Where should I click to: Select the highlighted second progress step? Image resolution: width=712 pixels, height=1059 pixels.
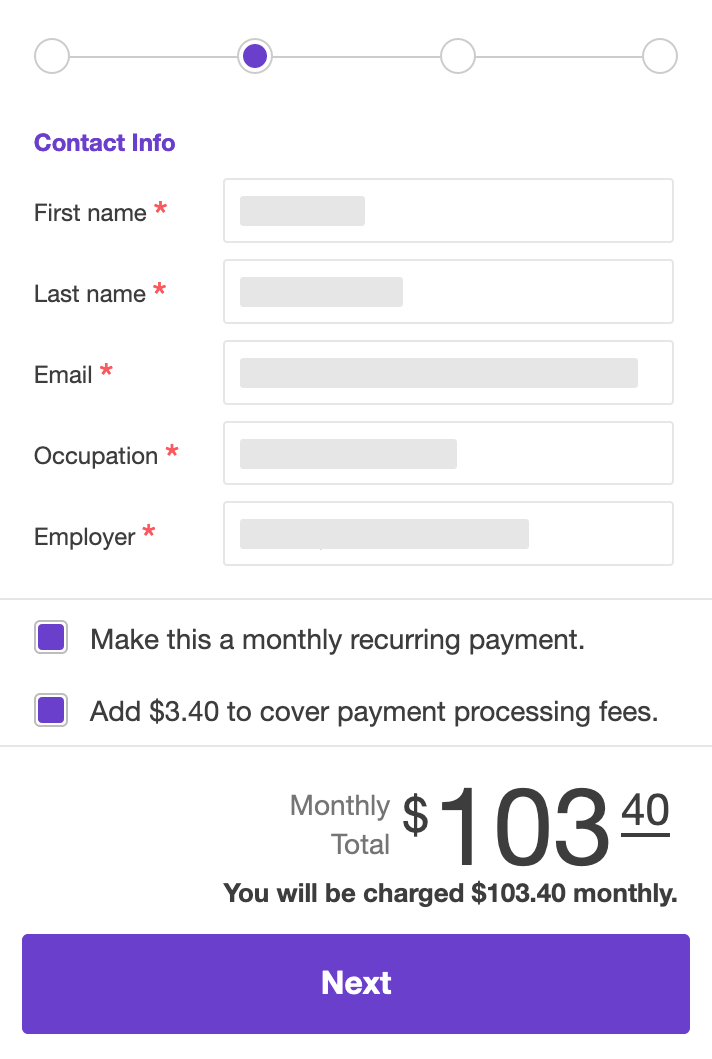click(254, 56)
